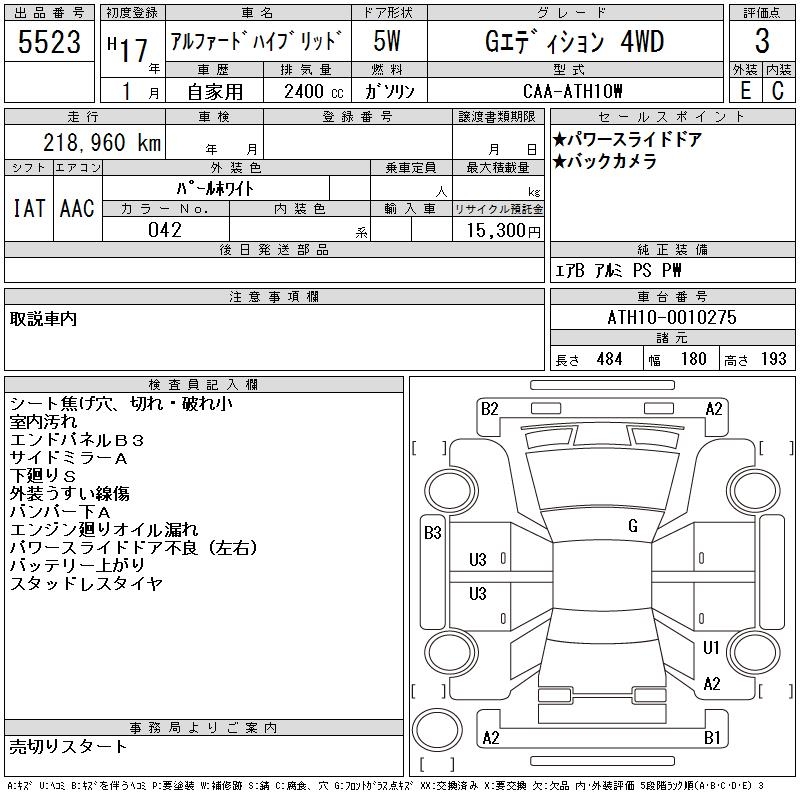
Task: Click the shift type IAT
Action: pos(29,209)
